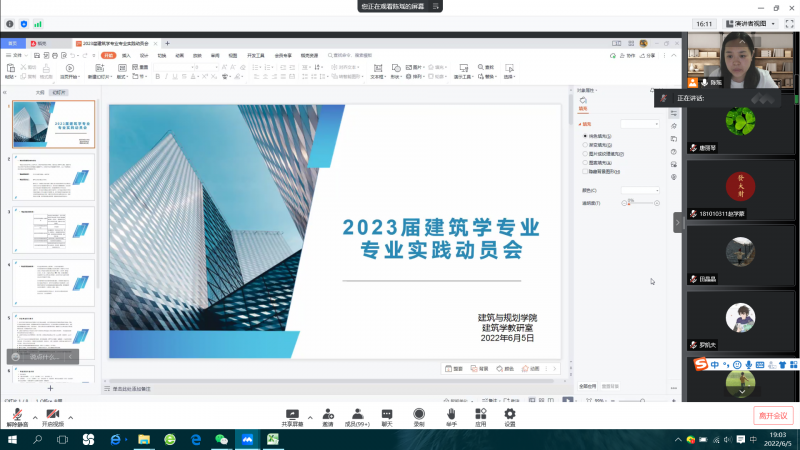
Task: Open the 设置 gear icon
Action: click(x=510, y=413)
